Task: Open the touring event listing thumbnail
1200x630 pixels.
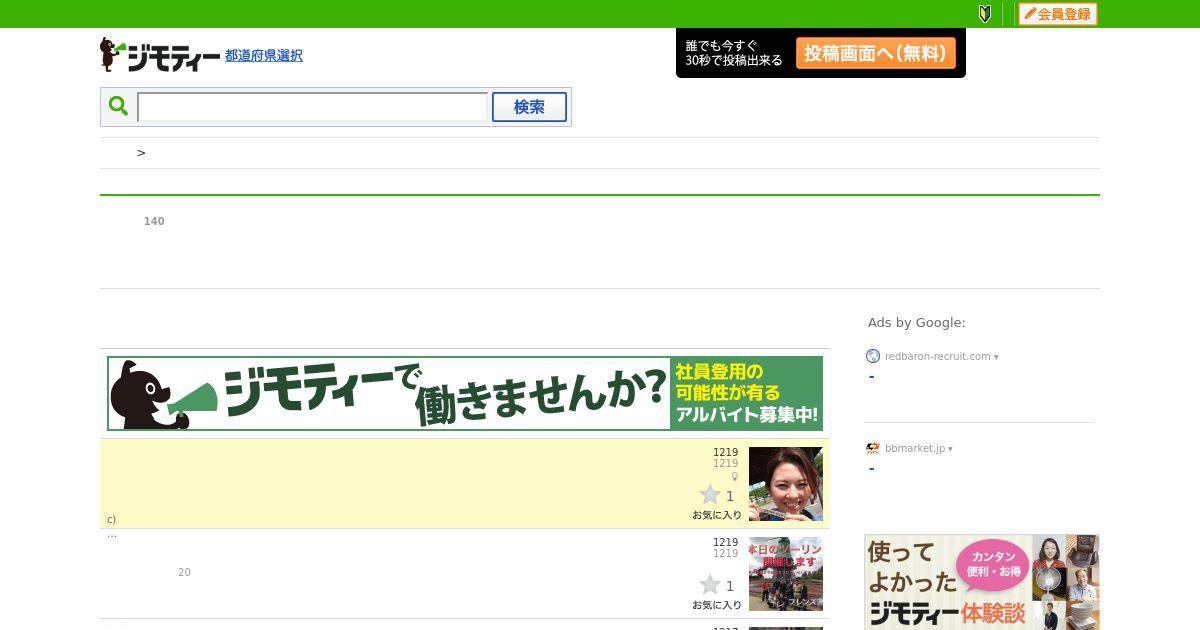Action: [786, 574]
